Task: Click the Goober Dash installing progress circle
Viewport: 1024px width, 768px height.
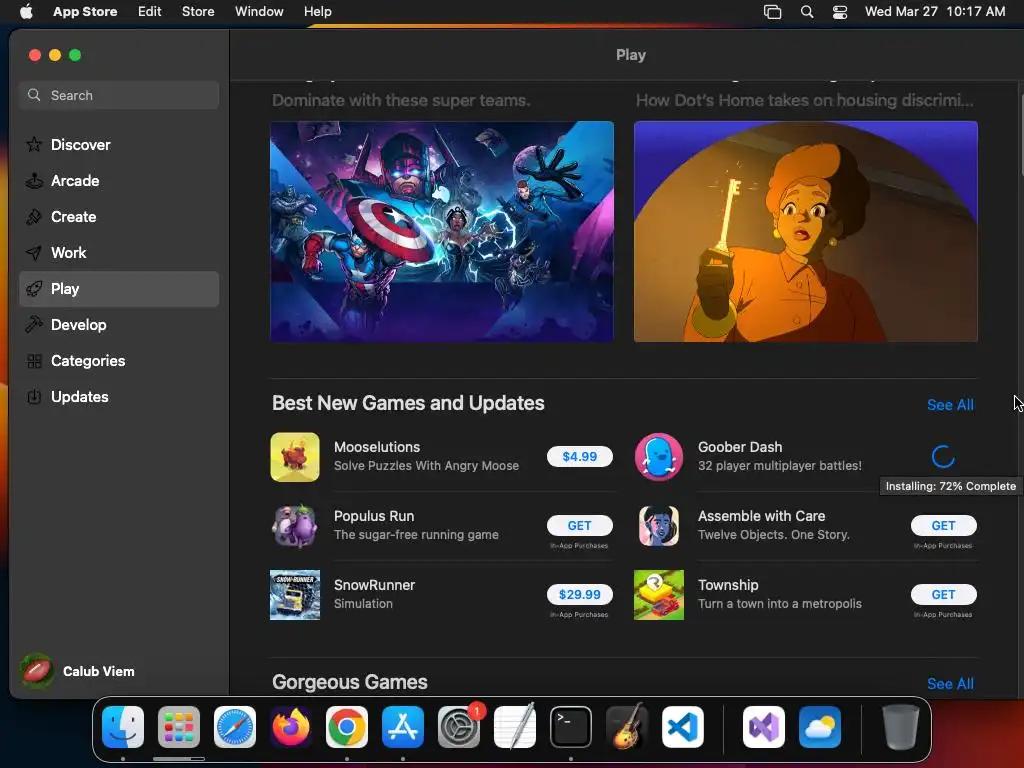Action: pos(943,456)
